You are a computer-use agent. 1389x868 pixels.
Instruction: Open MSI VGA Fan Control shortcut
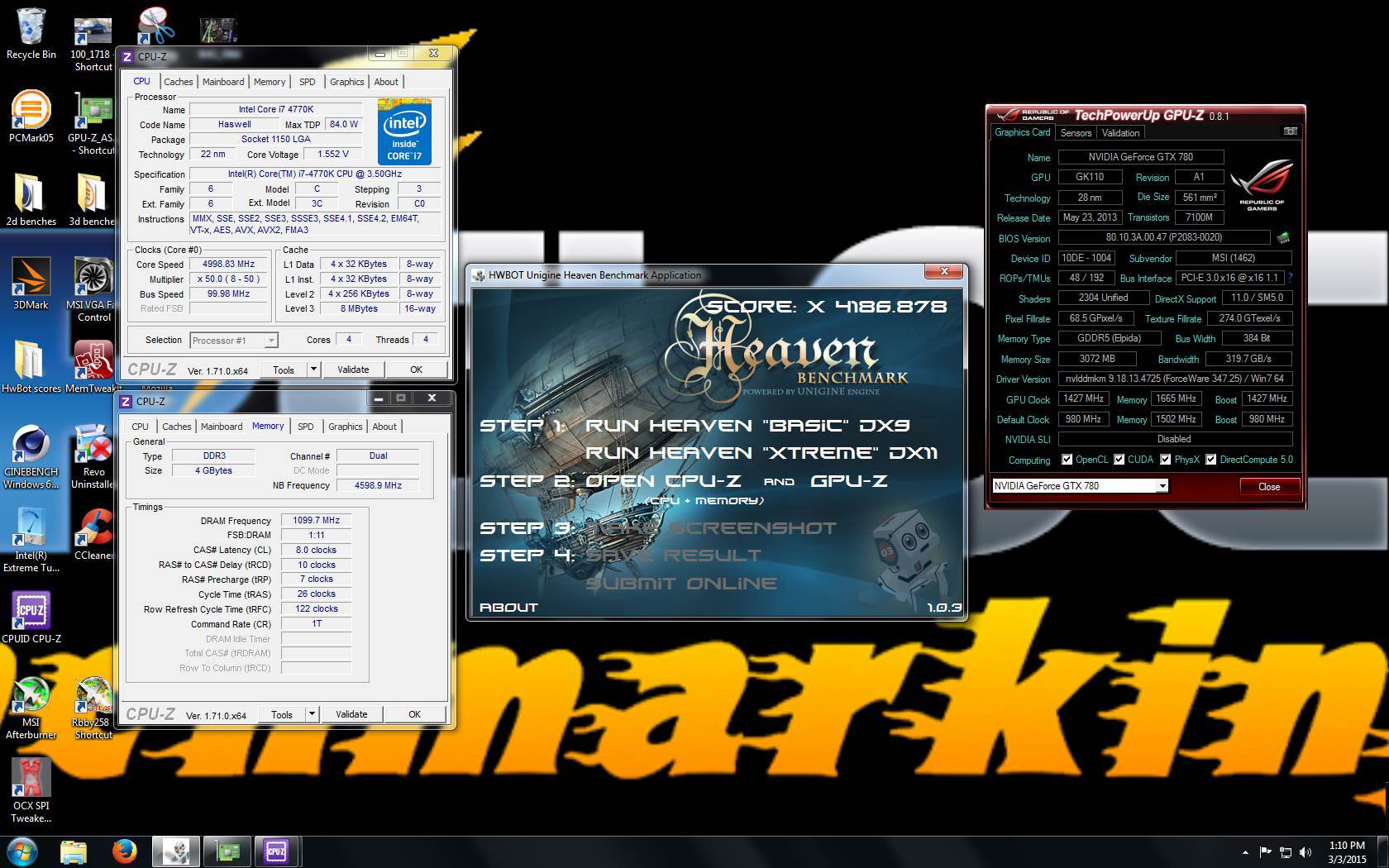point(93,289)
